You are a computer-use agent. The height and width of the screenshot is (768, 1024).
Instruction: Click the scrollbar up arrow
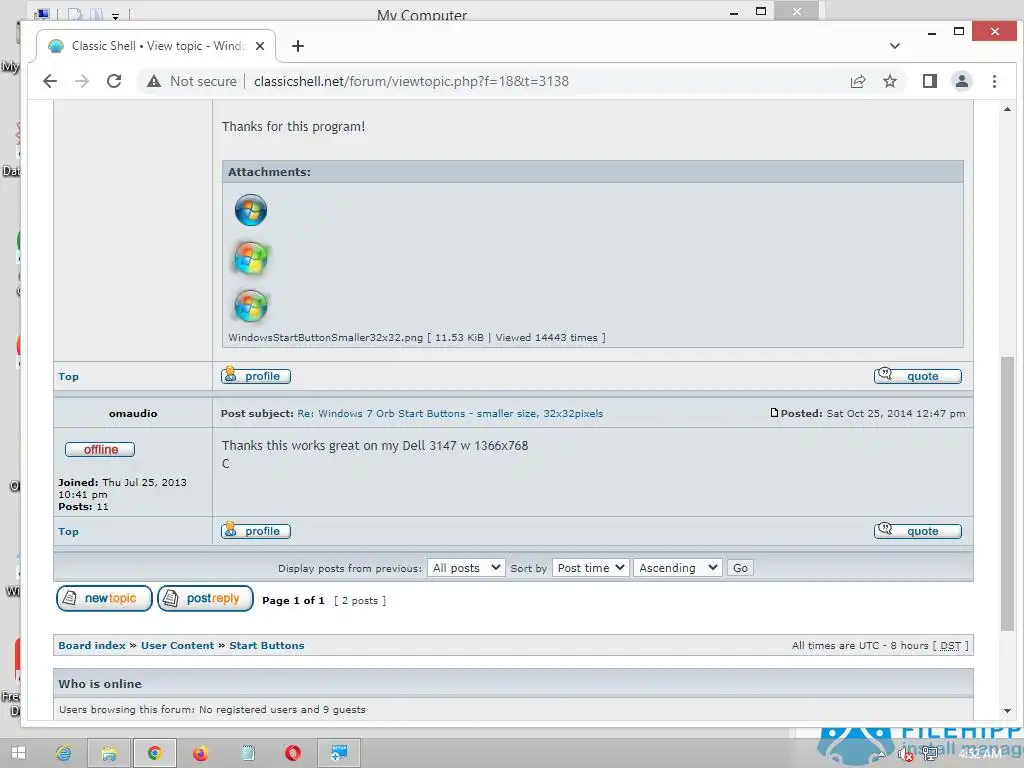[1007, 109]
